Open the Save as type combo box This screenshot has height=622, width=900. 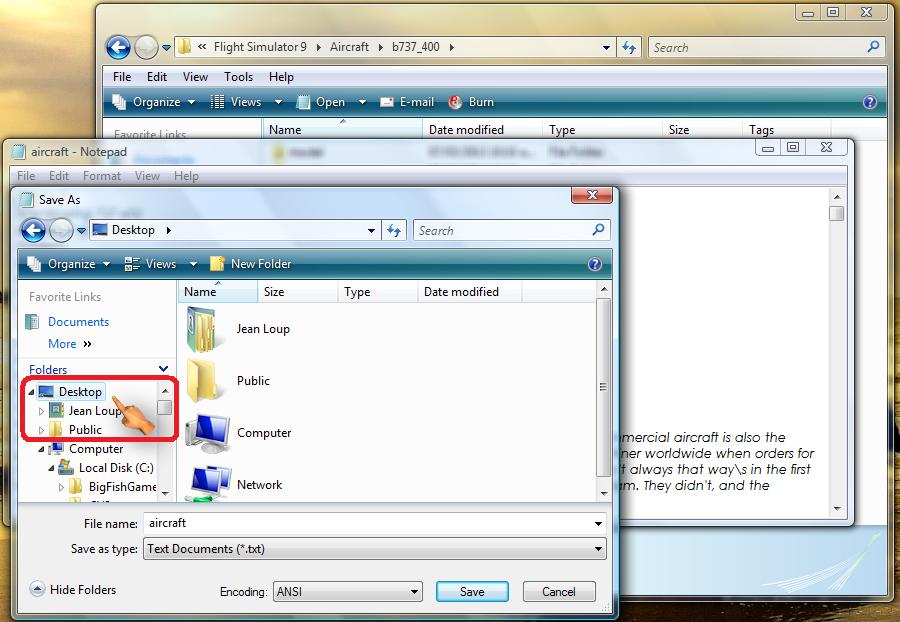[374, 549]
